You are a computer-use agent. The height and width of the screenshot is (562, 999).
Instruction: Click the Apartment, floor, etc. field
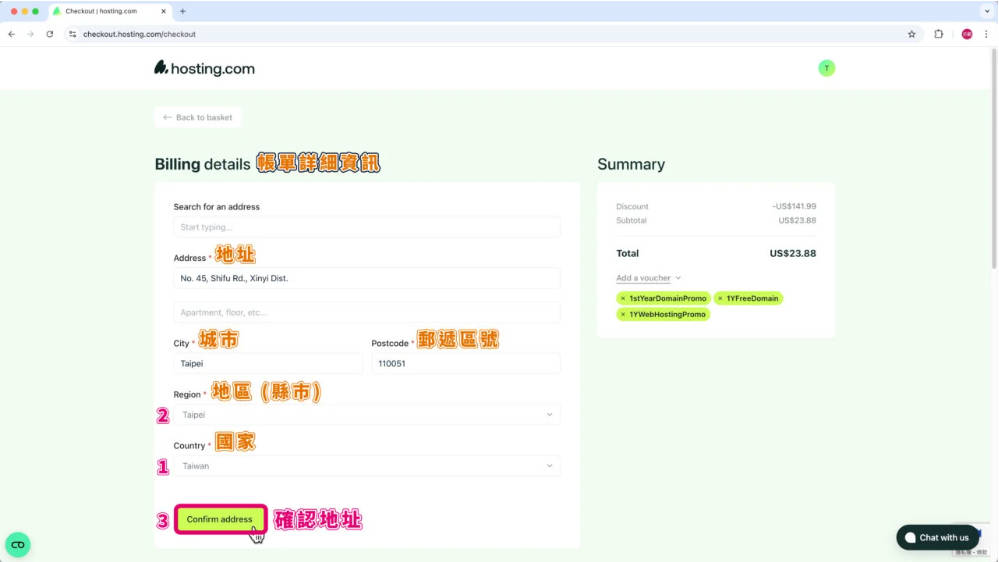tap(367, 313)
